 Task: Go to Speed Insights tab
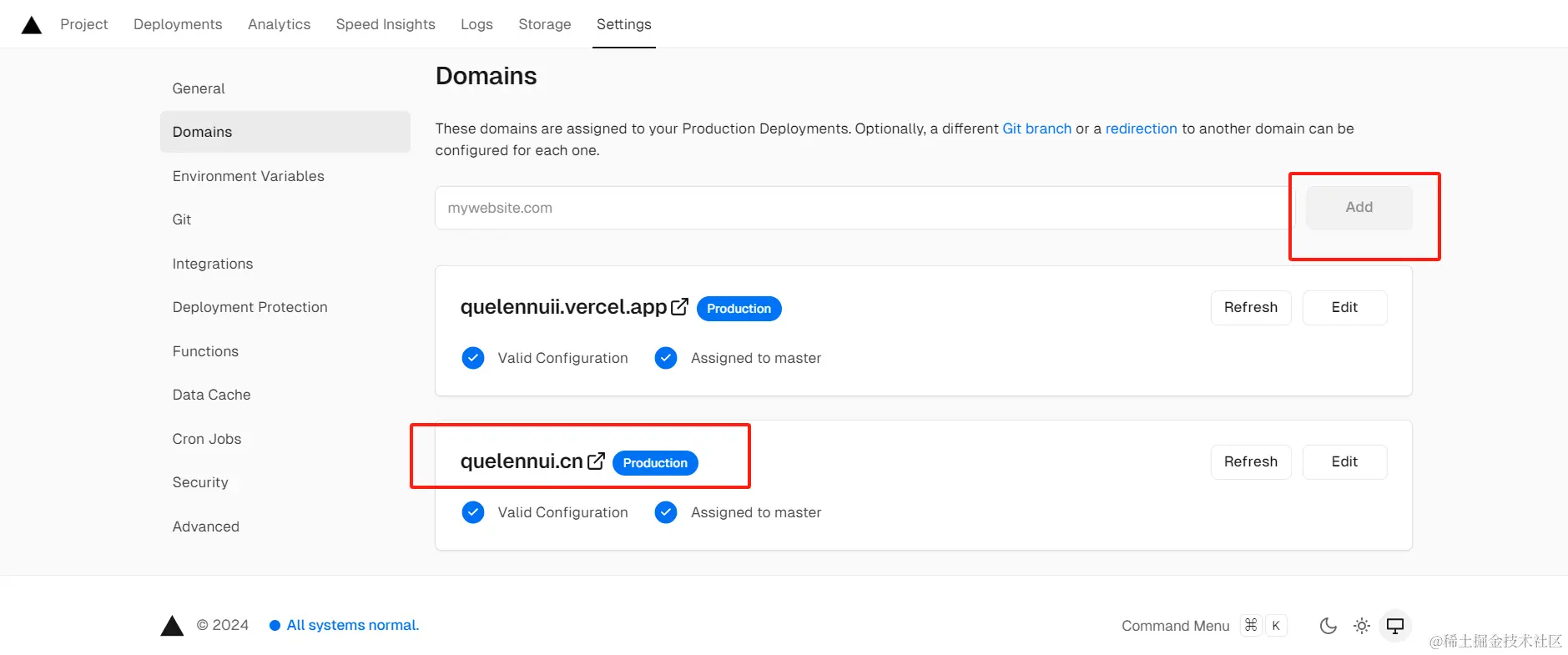(x=386, y=24)
